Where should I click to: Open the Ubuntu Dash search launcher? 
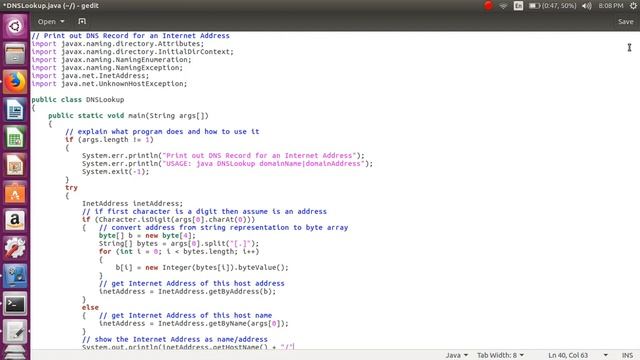(15, 26)
